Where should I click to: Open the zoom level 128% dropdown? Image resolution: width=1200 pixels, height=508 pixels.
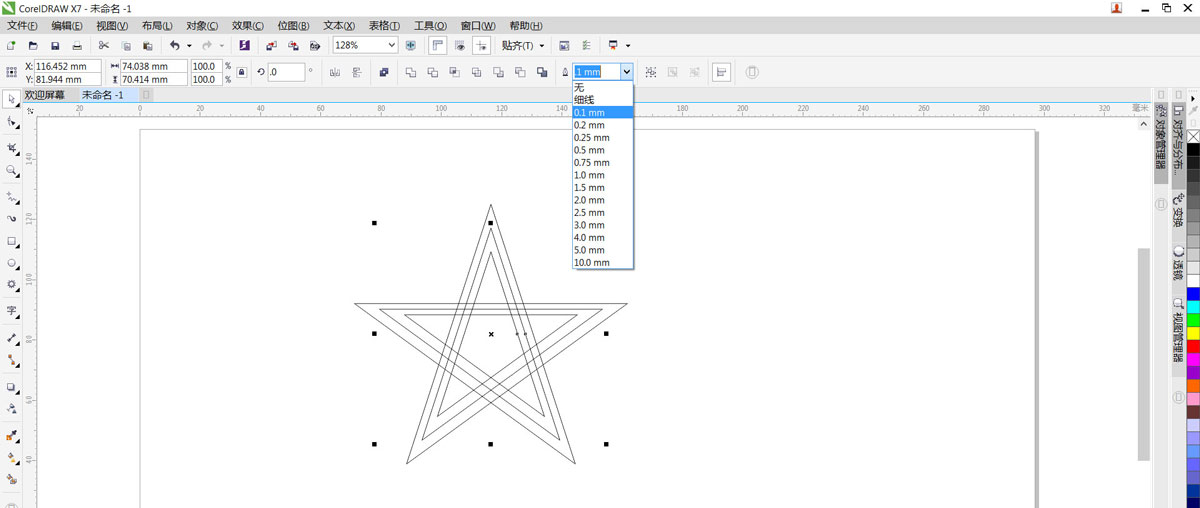391,46
